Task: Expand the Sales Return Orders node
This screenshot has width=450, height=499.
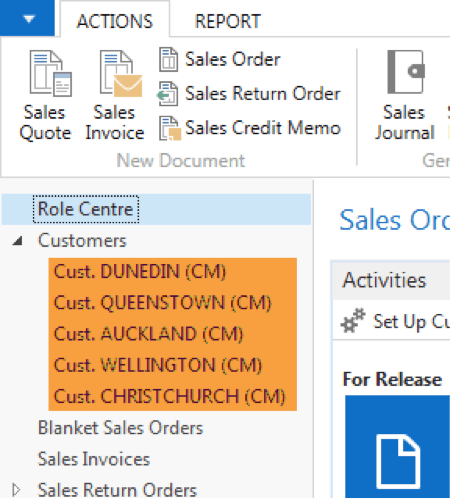Action: point(16,490)
